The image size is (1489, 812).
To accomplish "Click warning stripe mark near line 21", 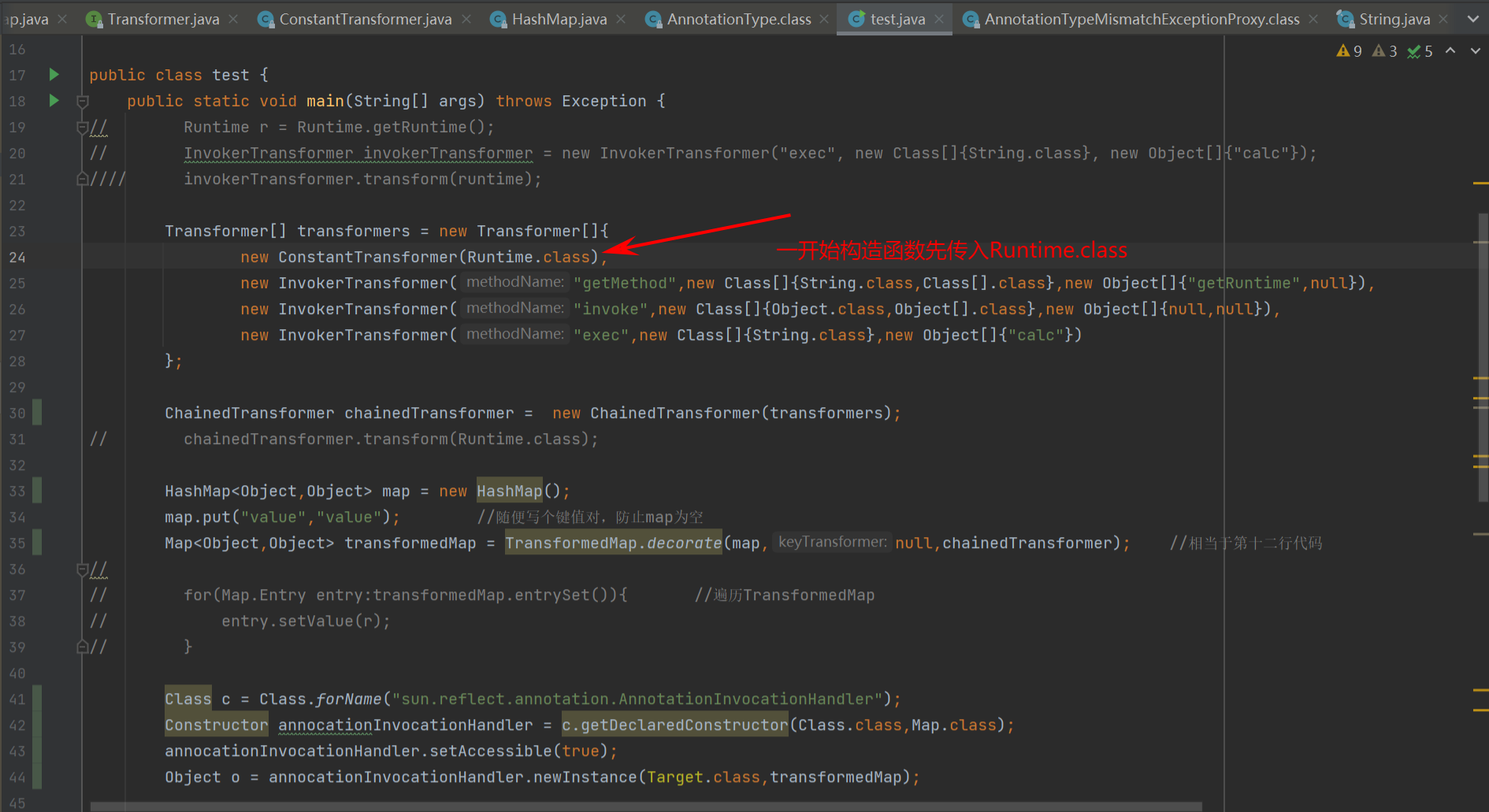I will pyautogui.click(x=1480, y=183).
